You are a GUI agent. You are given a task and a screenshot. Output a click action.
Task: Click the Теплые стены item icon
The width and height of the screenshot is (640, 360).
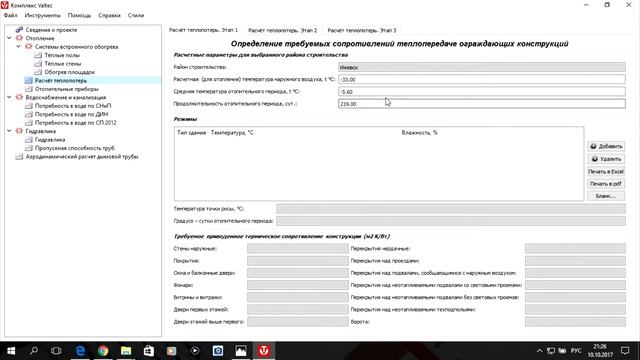tap(38, 64)
